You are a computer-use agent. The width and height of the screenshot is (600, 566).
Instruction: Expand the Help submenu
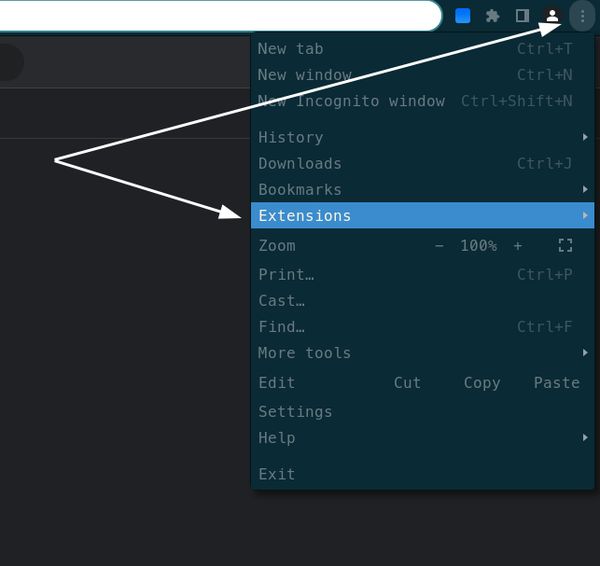(422, 437)
